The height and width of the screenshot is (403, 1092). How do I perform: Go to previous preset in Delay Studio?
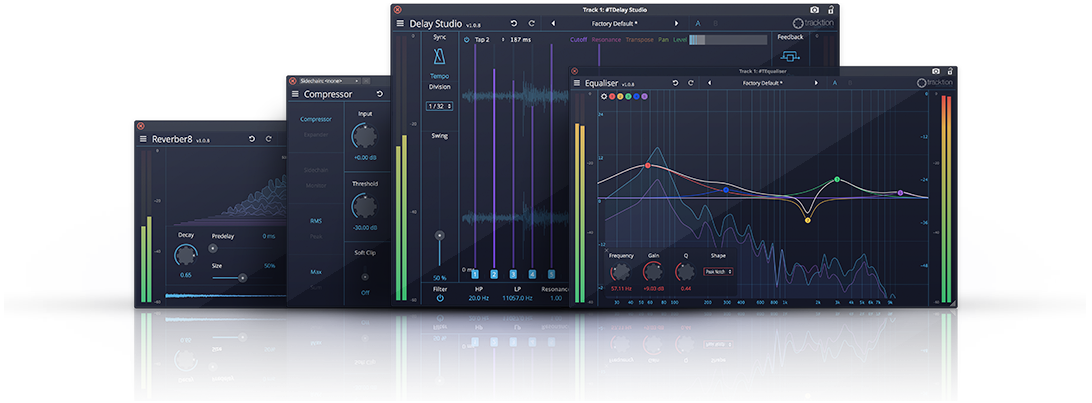(x=553, y=23)
